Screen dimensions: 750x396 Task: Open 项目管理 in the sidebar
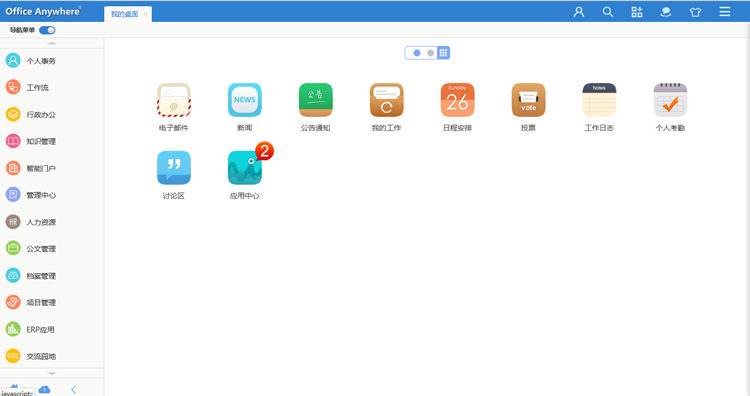click(52, 302)
